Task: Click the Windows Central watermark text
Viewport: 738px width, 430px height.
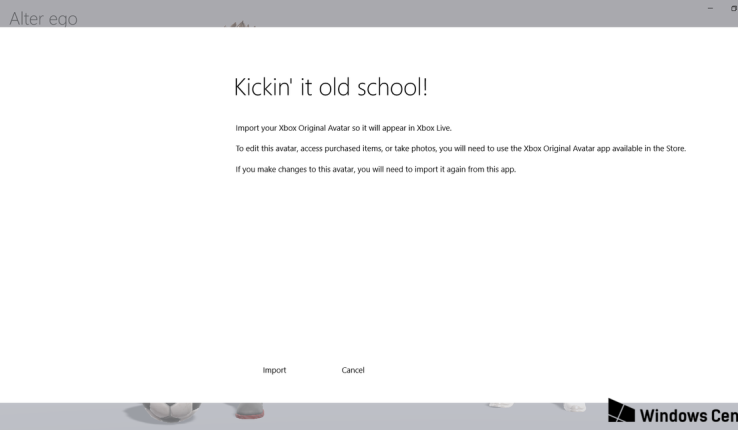Action: 688,416
